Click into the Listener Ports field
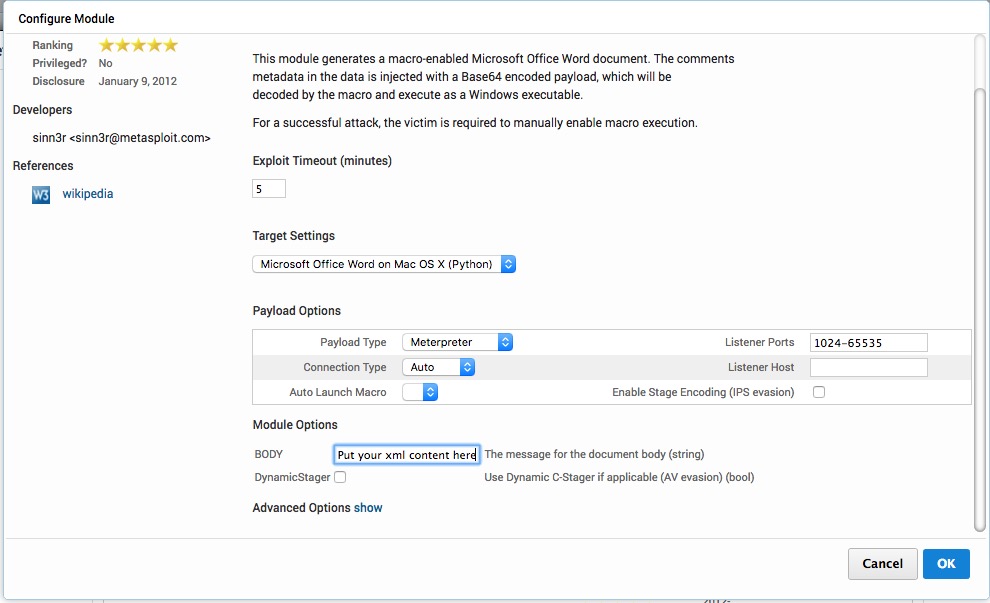The image size is (990, 603). [868, 342]
